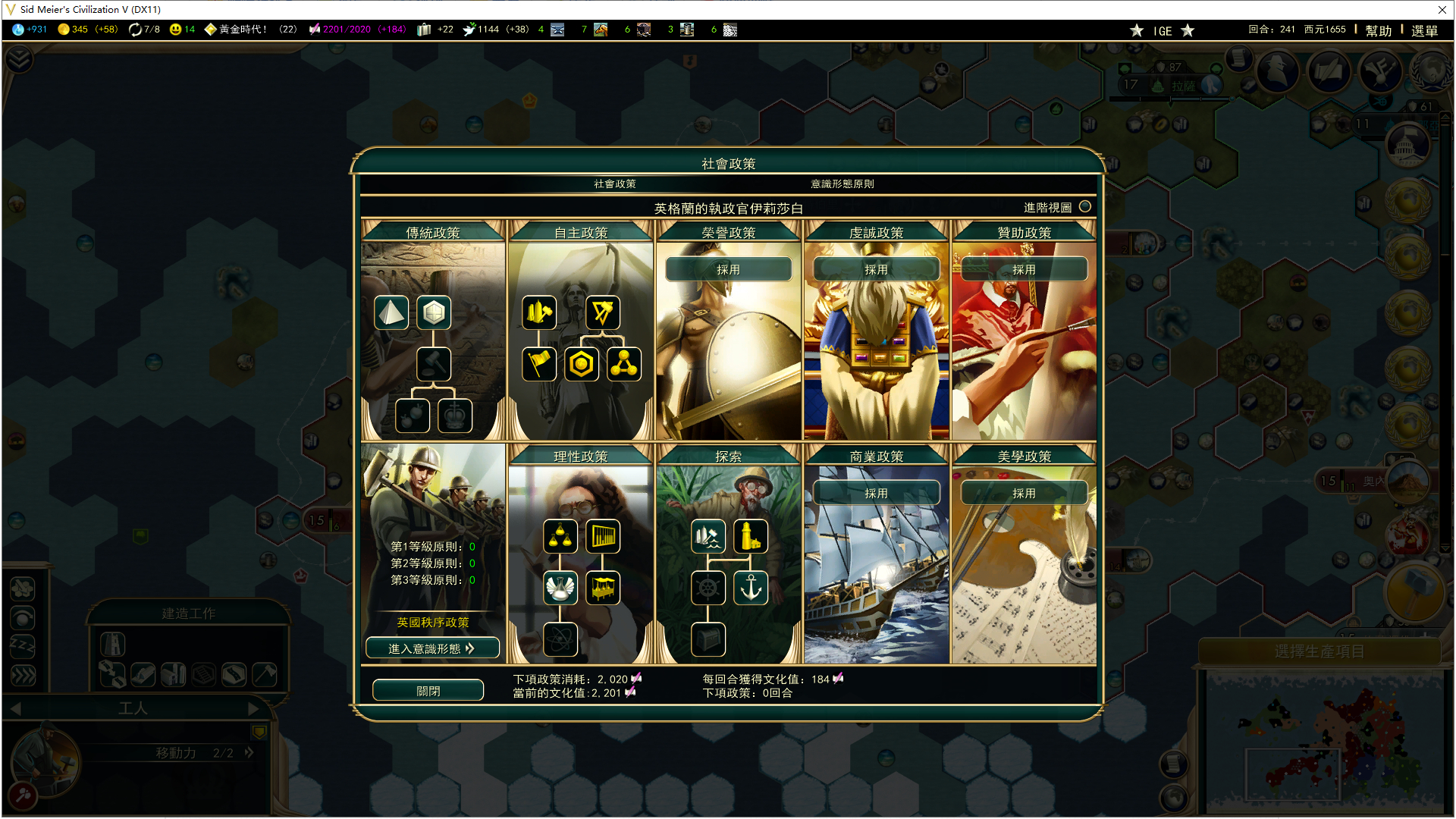Select next unit with right arrow

click(x=253, y=708)
